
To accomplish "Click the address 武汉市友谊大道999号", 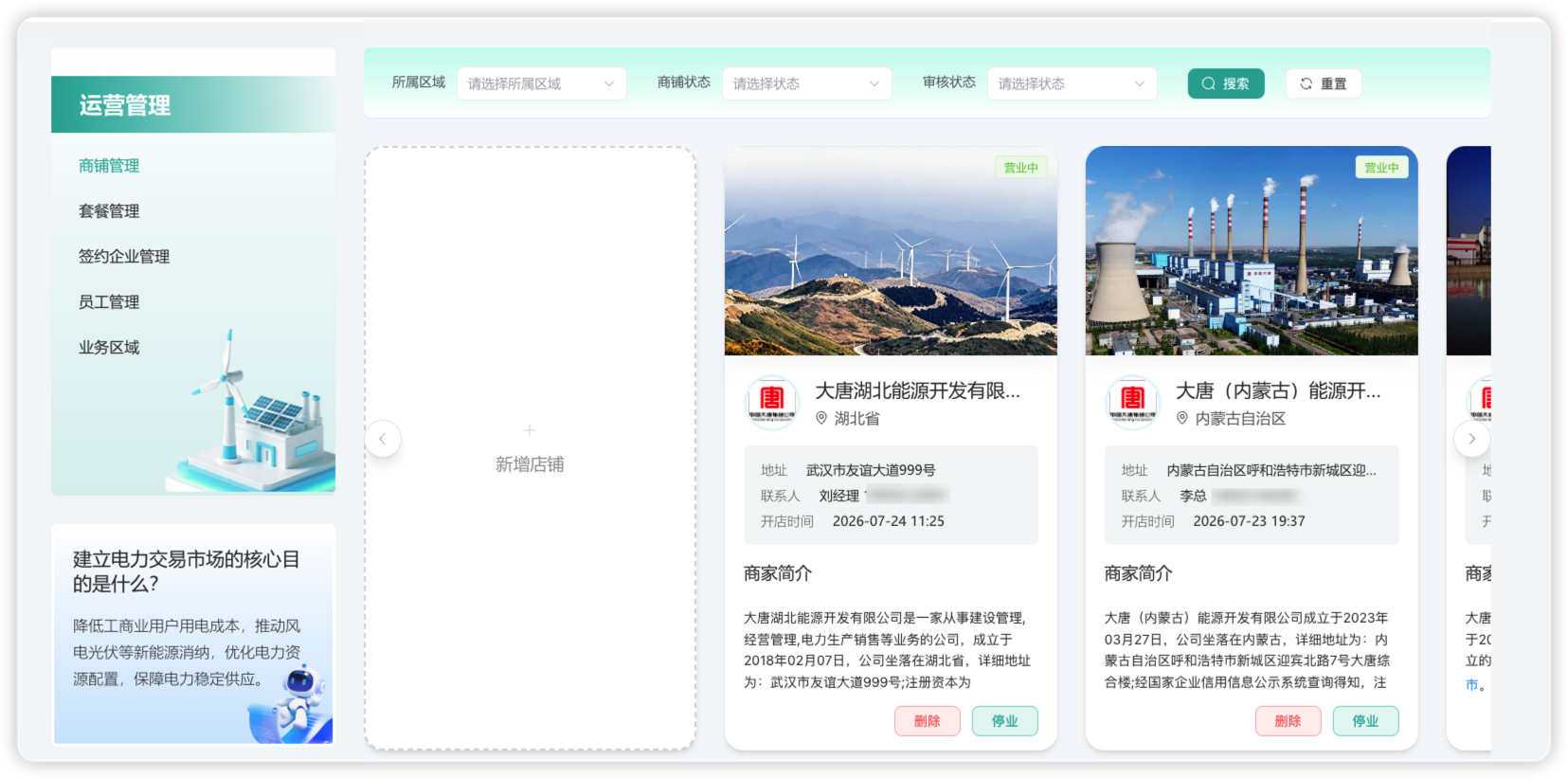I will 871,470.
